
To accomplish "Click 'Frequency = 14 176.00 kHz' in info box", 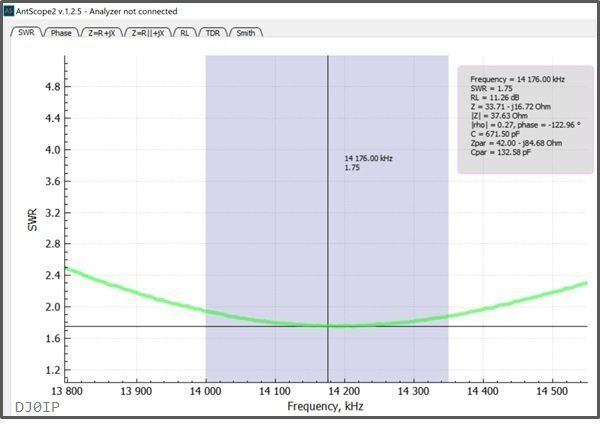I will (x=517, y=79).
